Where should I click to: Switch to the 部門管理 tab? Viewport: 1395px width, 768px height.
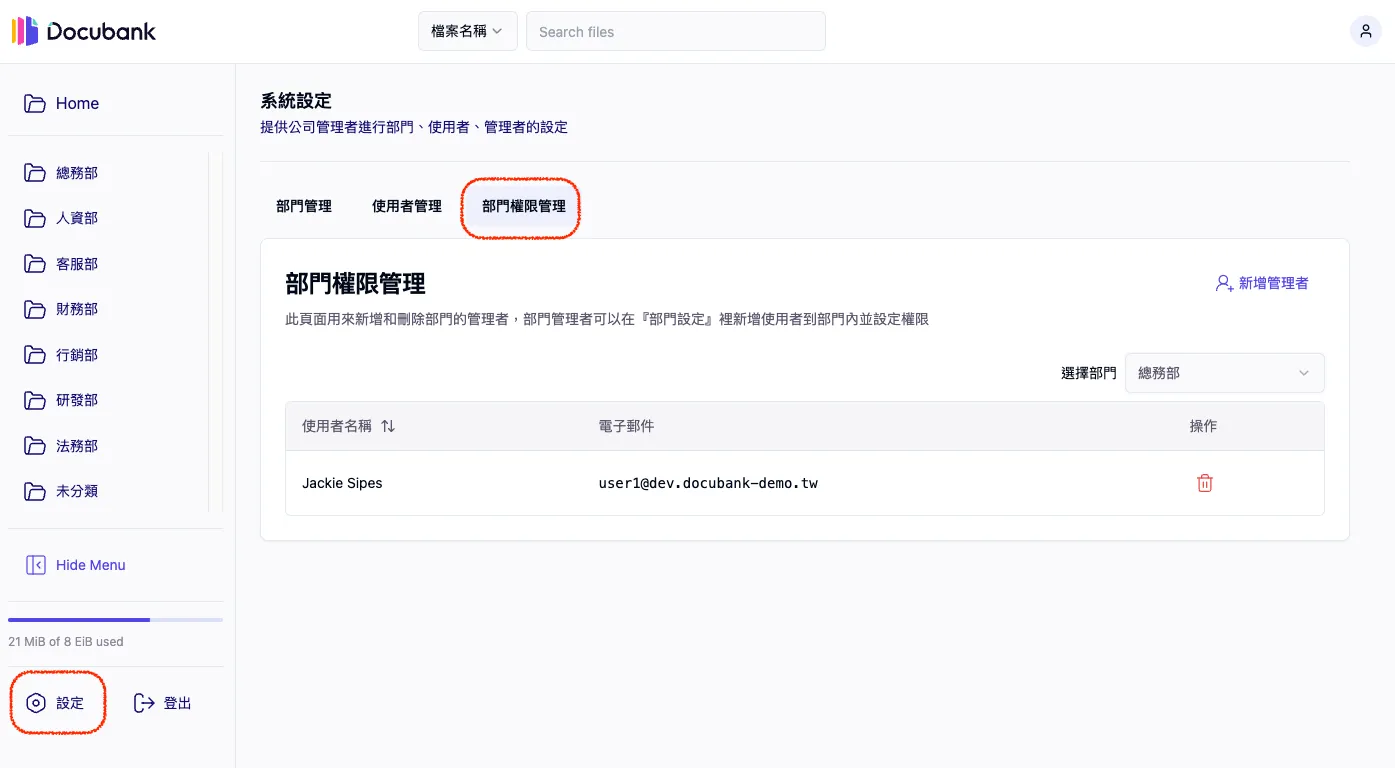coord(303,206)
